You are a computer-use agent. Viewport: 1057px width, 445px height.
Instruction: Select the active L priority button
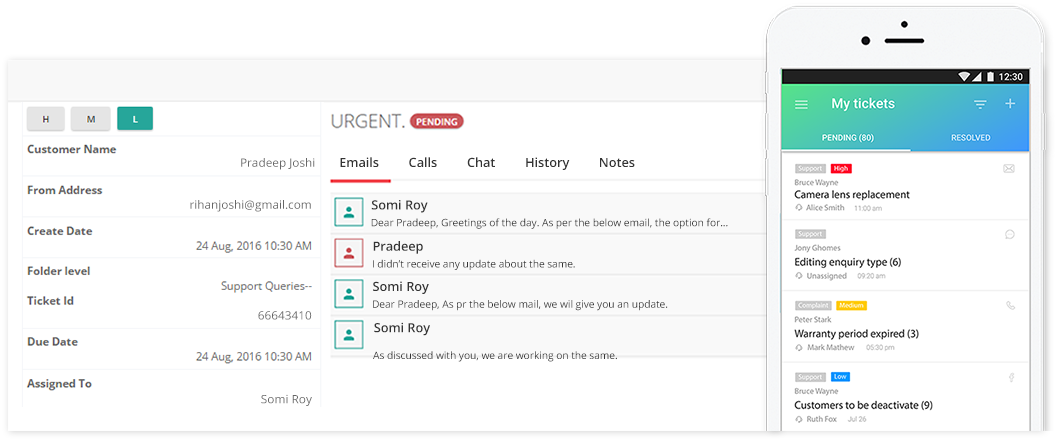click(135, 119)
